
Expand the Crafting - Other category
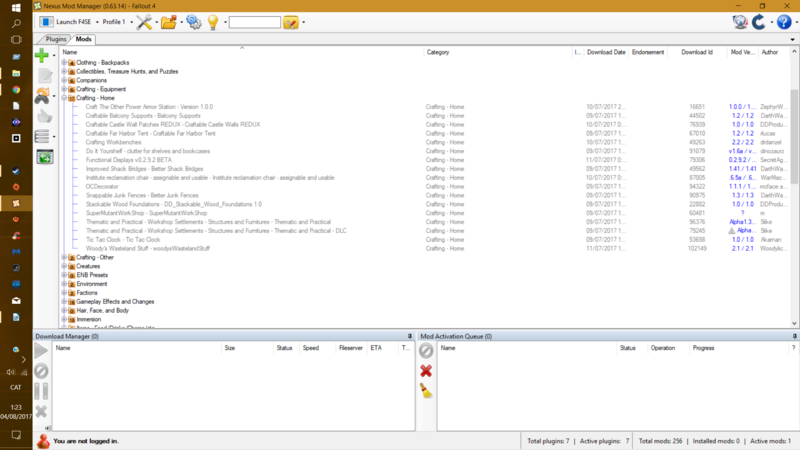tap(64, 257)
